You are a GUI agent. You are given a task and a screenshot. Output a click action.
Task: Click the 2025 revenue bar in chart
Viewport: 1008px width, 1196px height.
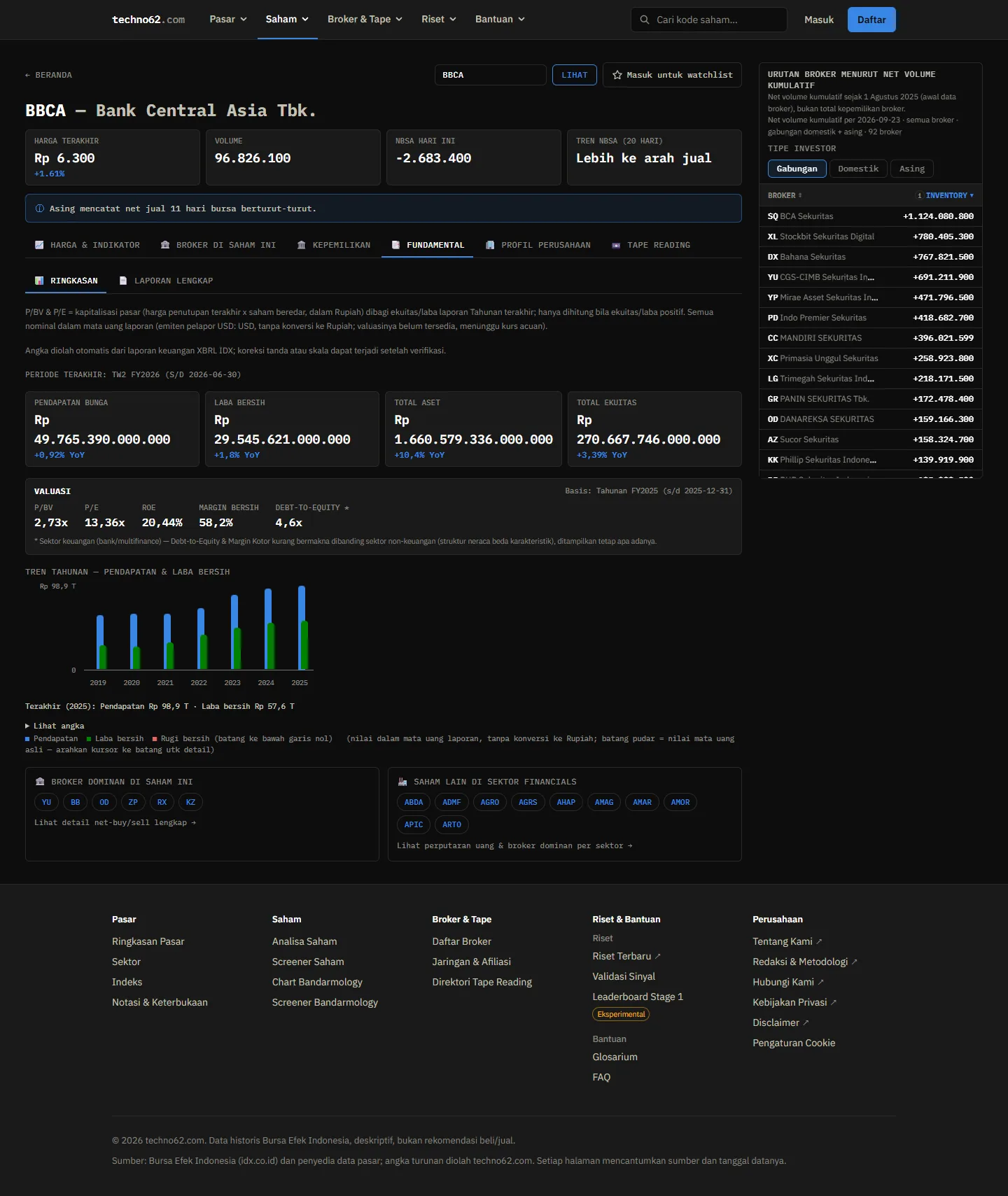(x=302, y=628)
